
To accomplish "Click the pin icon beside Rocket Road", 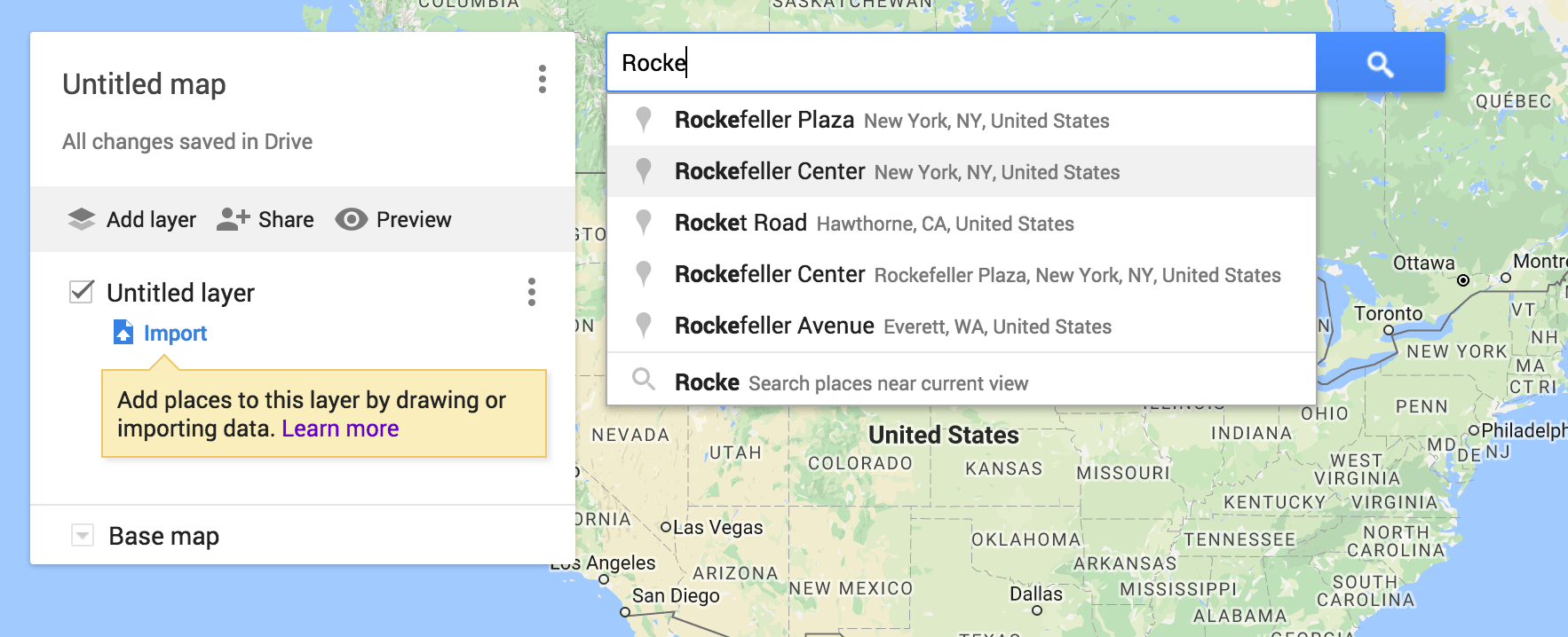I will coord(644,222).
